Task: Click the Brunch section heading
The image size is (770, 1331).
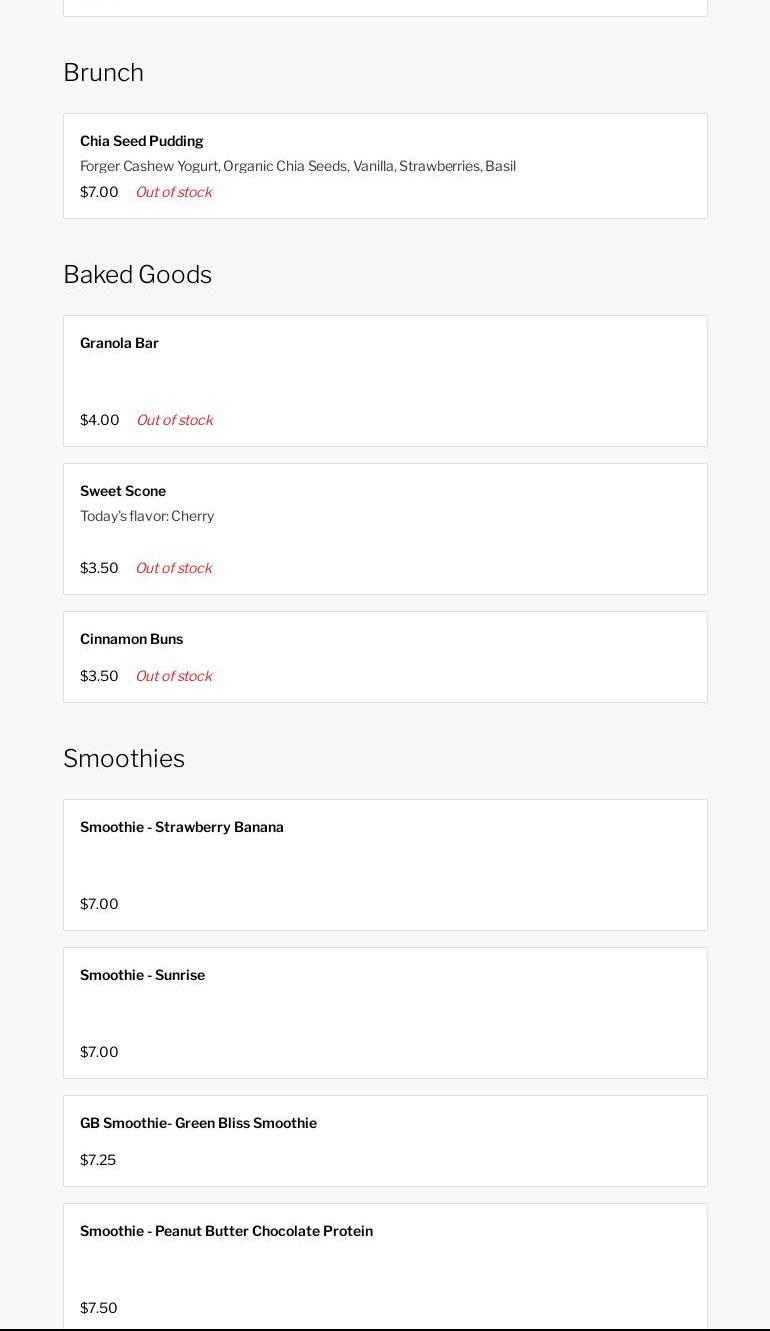Action: coord(103,72)
